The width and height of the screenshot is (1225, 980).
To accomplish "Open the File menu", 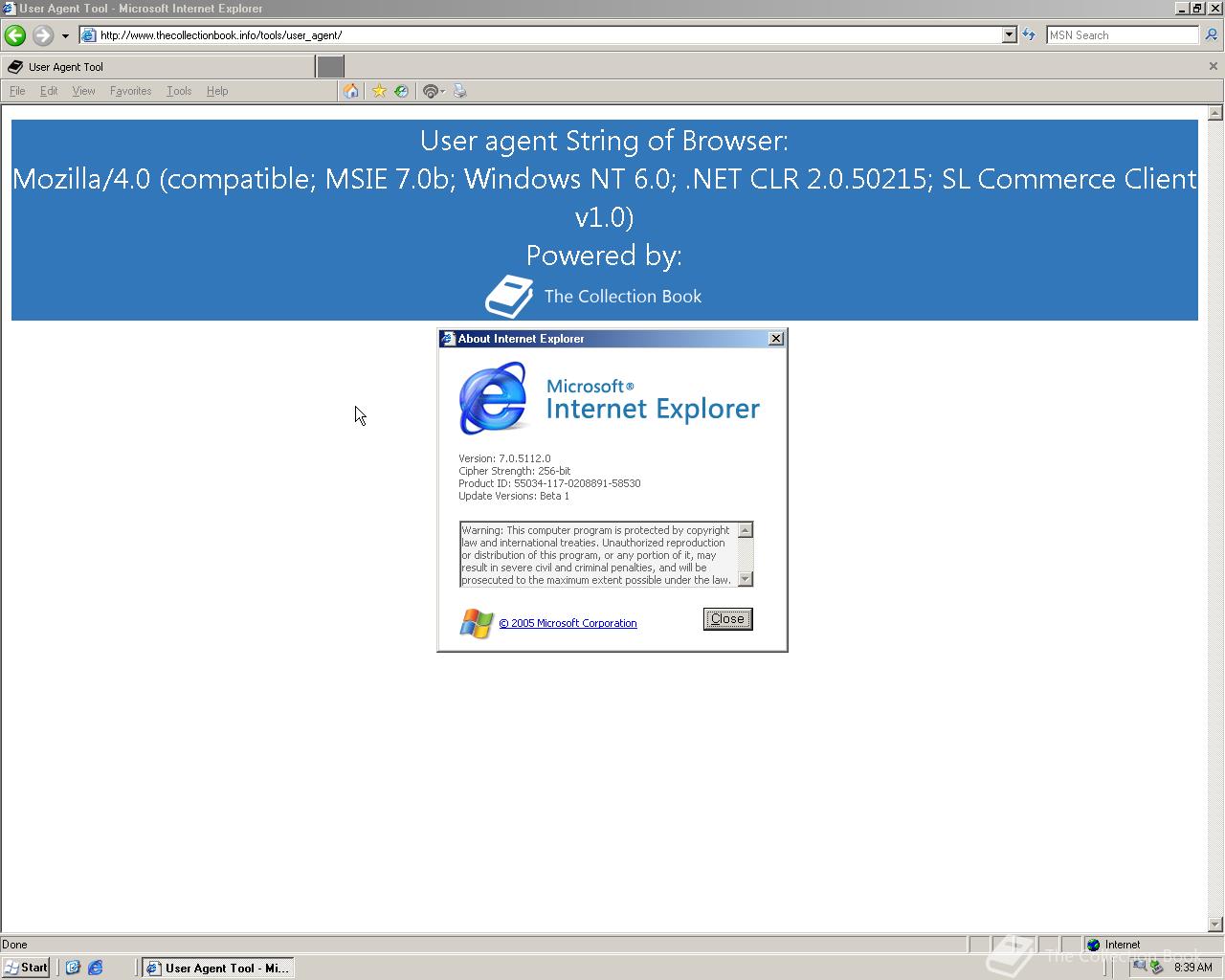I will [17, 91].
